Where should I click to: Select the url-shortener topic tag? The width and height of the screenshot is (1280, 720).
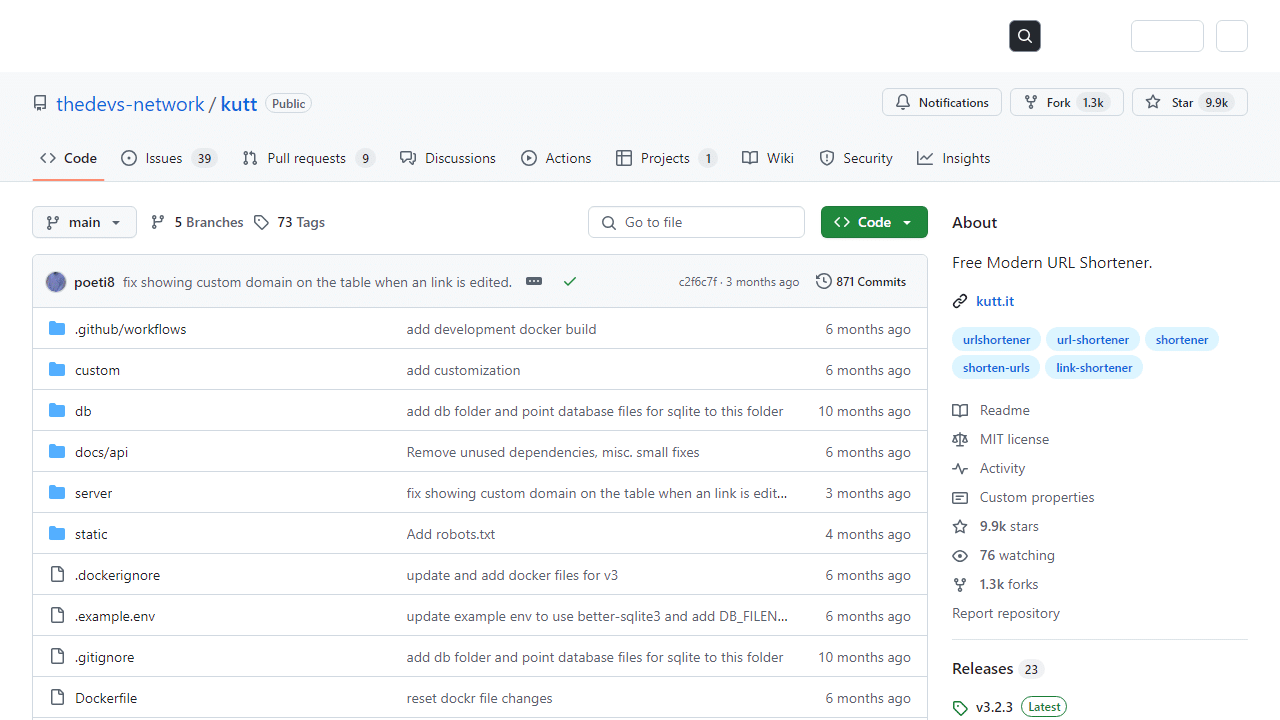(1093, 340)
